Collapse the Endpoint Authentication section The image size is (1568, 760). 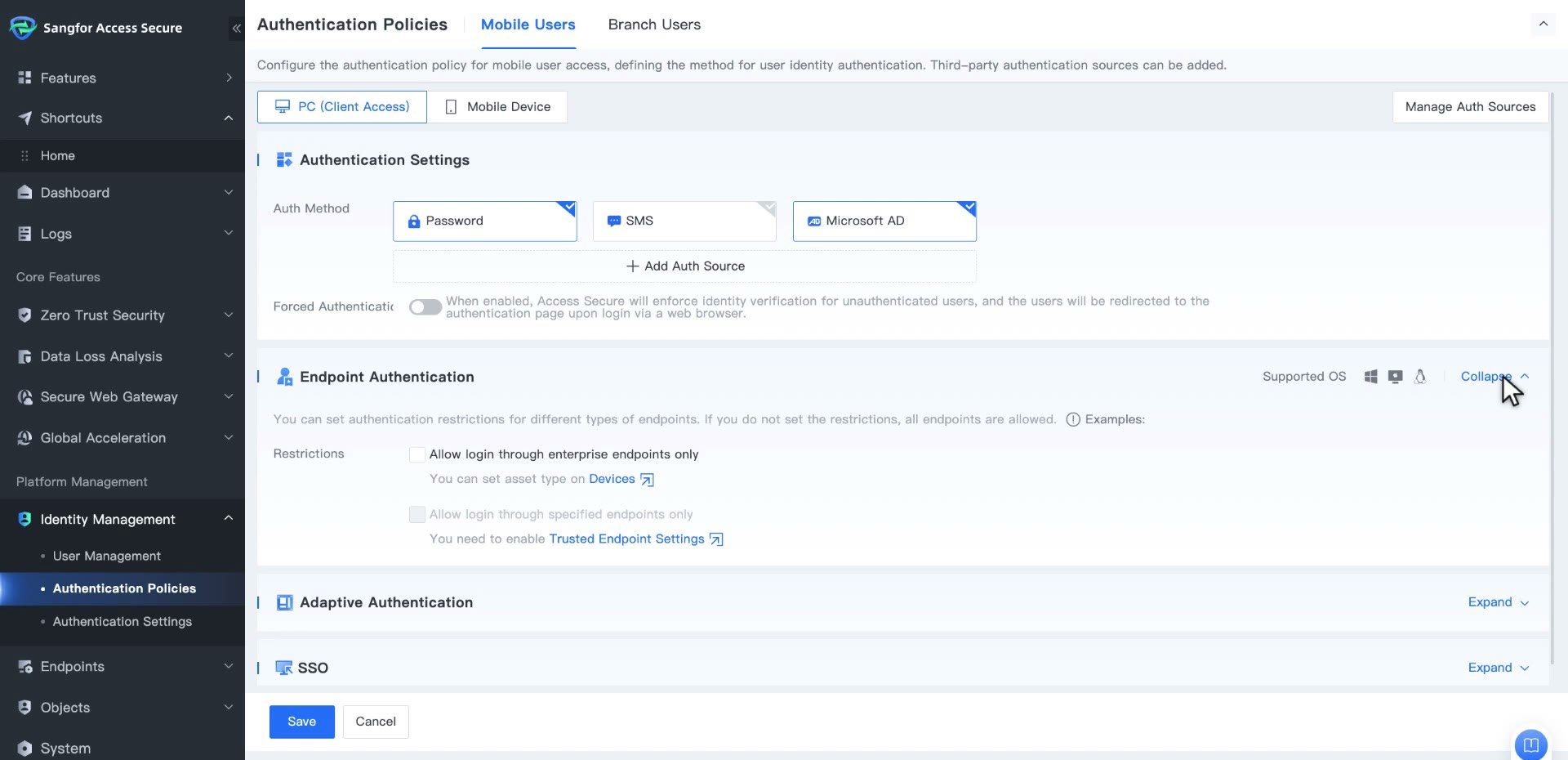tap(1494, 377)
